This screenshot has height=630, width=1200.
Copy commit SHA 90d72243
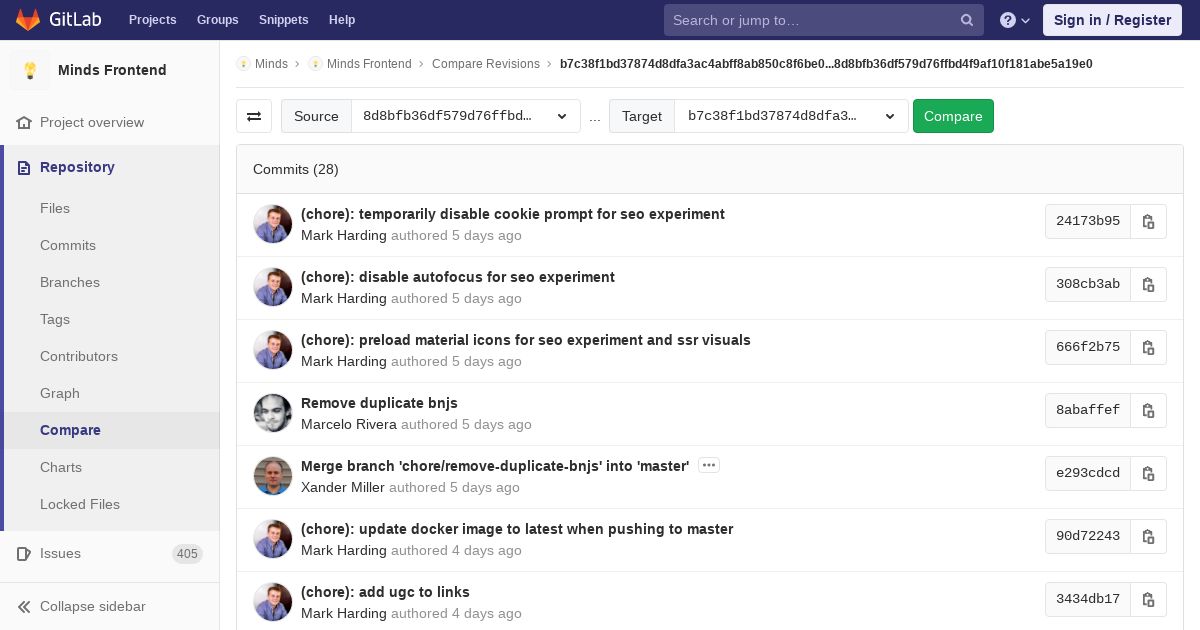1148,537
